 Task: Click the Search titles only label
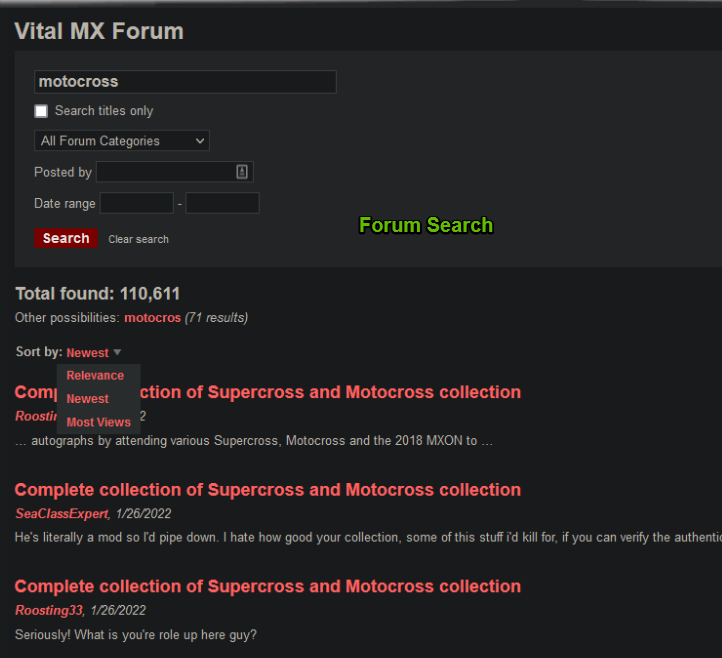(104, 111)
